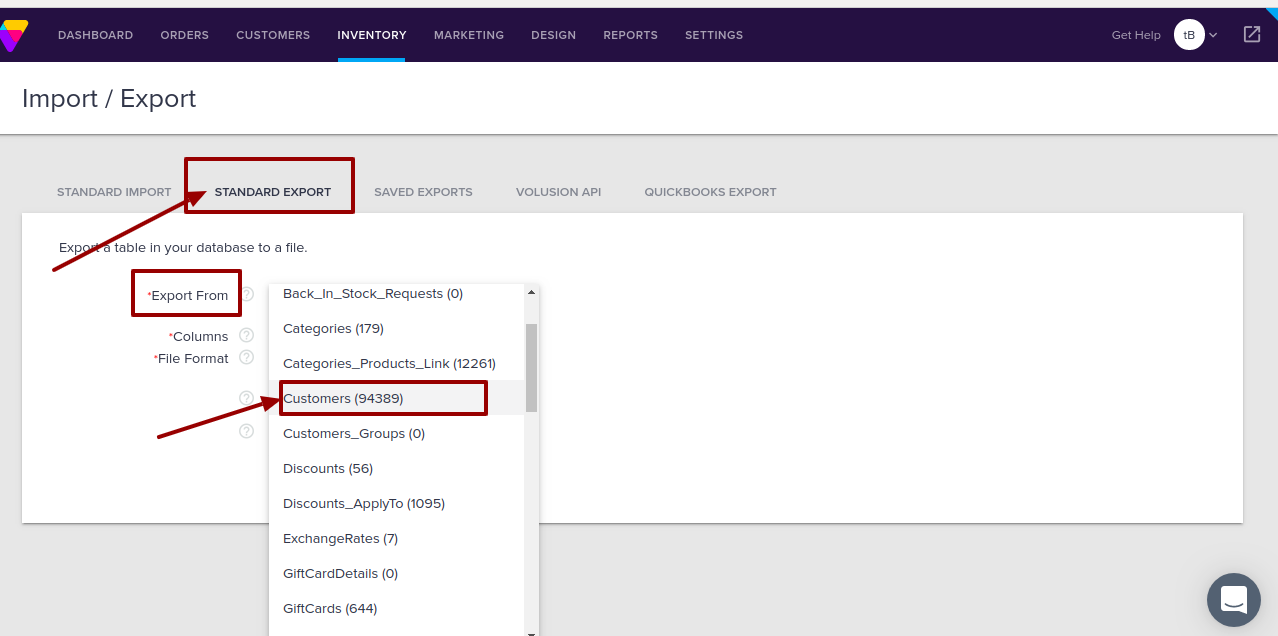1278x636 pixels.
Task: Switch to QuickBooks Export tab
Action: tap(710, 192)
